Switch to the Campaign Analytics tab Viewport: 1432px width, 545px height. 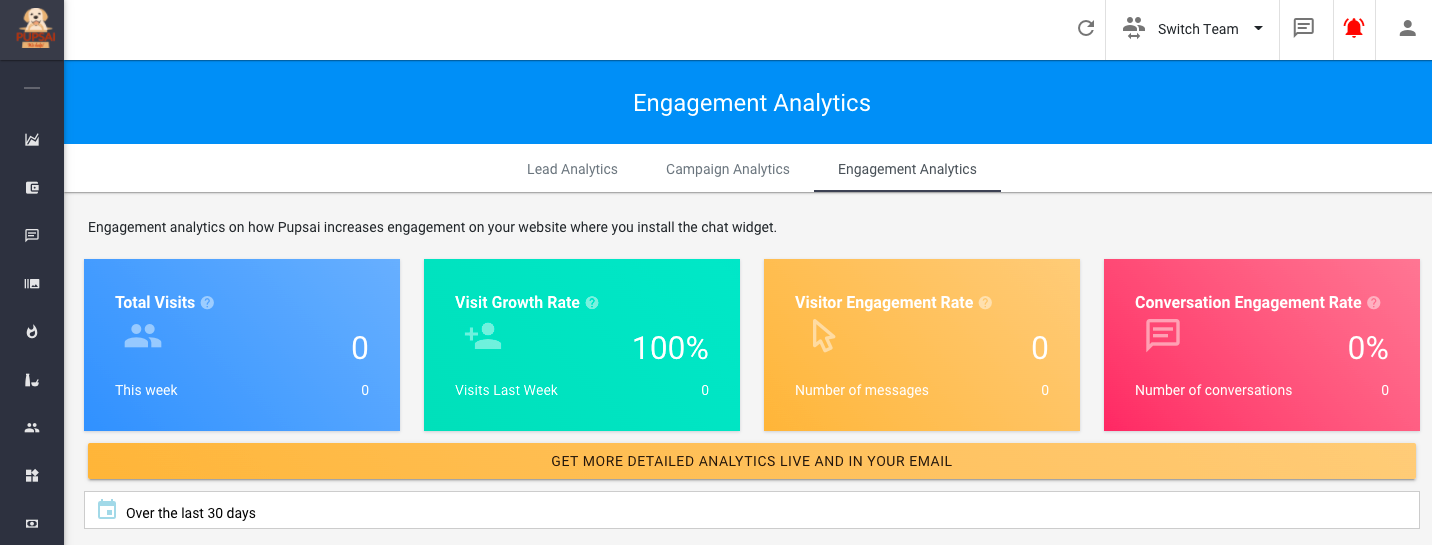[728, 169]
